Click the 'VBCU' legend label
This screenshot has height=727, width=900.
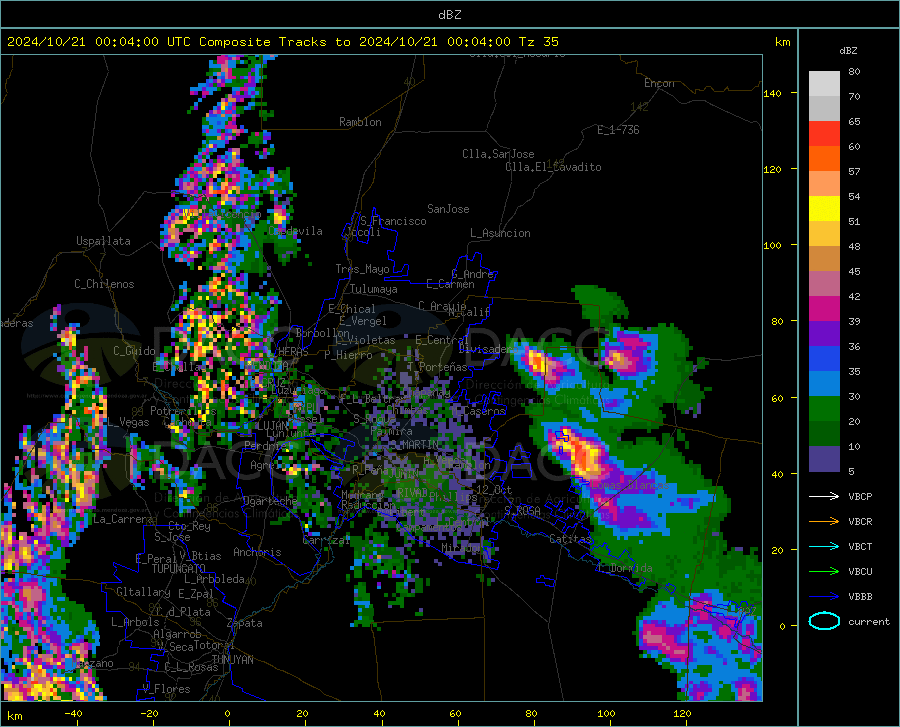pyautogui.click(x=860, y=572)
